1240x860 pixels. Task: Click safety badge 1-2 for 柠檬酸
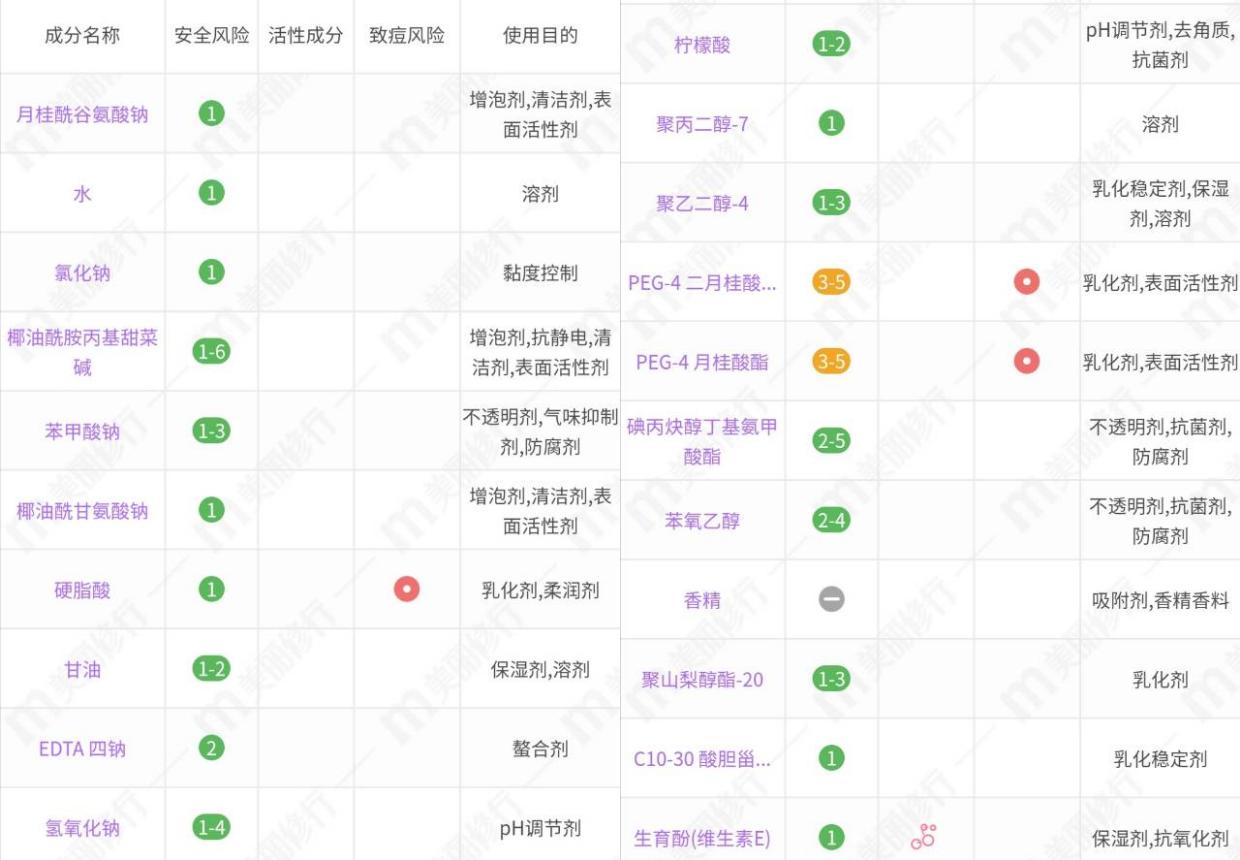coord(831,44)
